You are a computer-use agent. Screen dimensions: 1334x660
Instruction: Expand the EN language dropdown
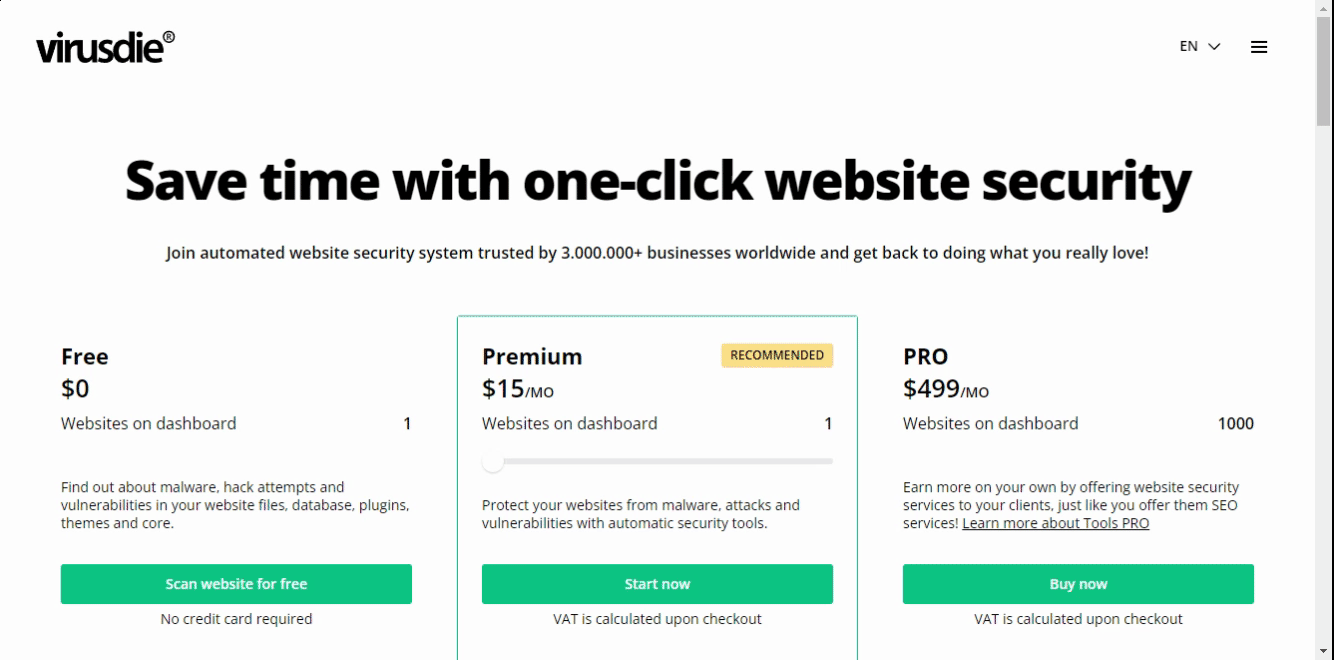click(1200, 46)
